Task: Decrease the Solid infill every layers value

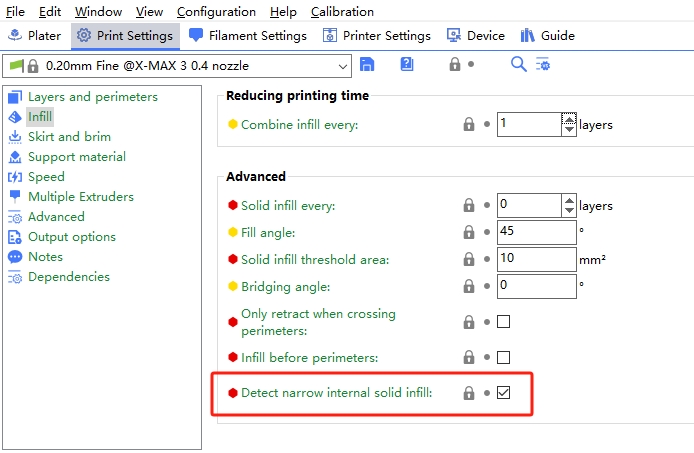Action: (x=569, y=211)
